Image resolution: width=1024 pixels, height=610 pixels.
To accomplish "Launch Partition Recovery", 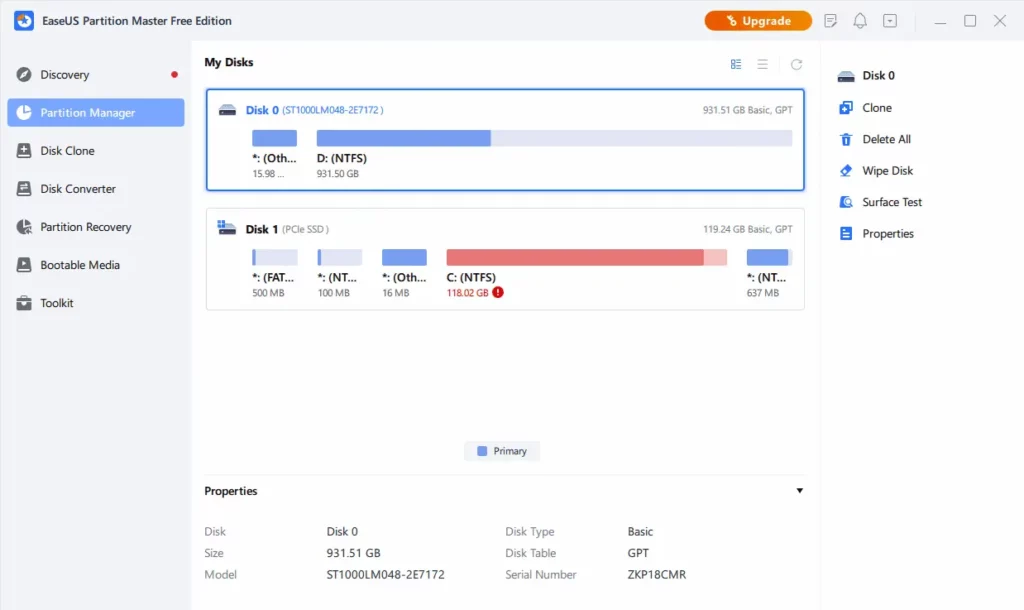I will (x=85, y=227).
